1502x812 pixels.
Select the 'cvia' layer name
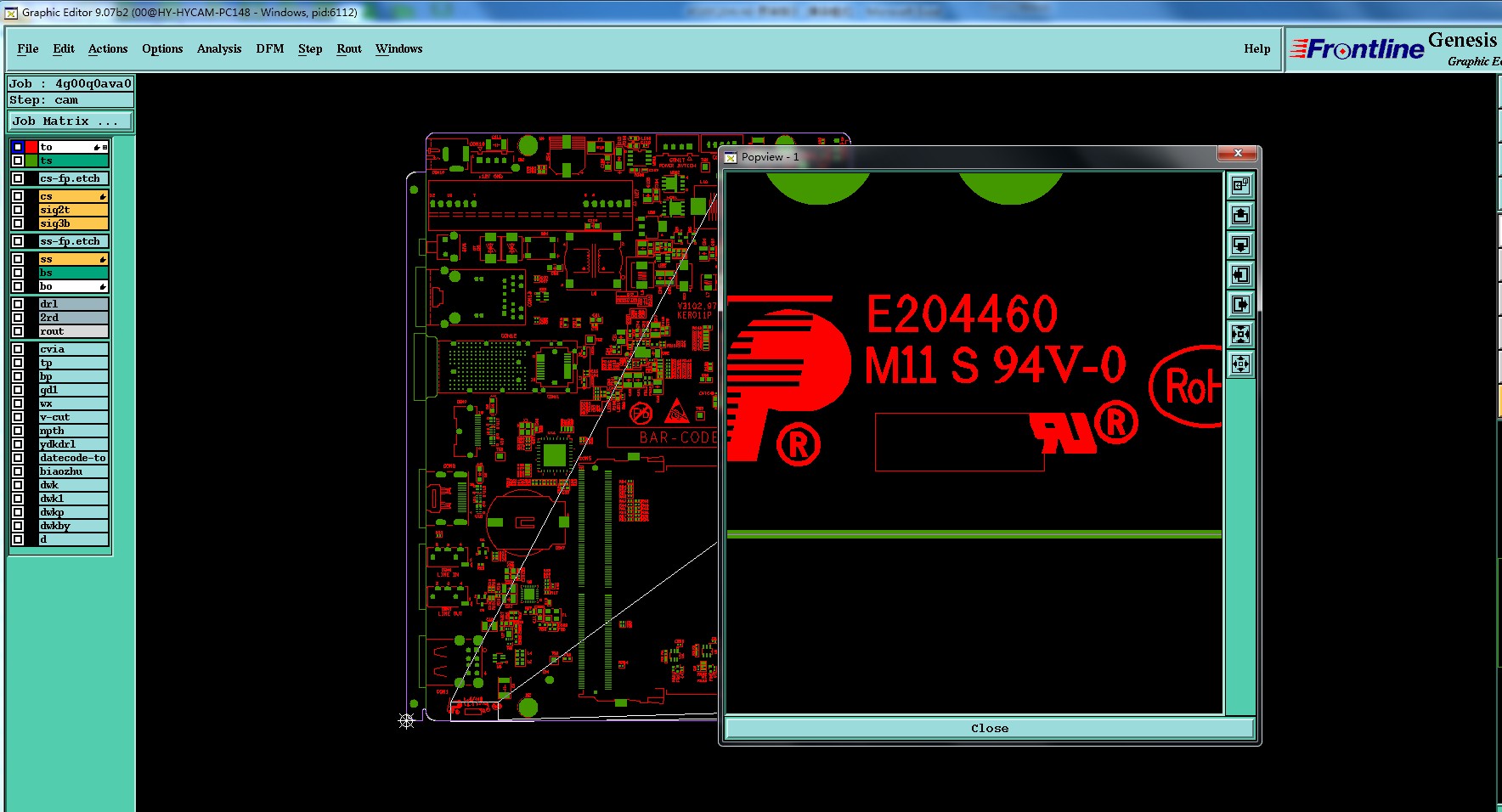tap(74, 349)
